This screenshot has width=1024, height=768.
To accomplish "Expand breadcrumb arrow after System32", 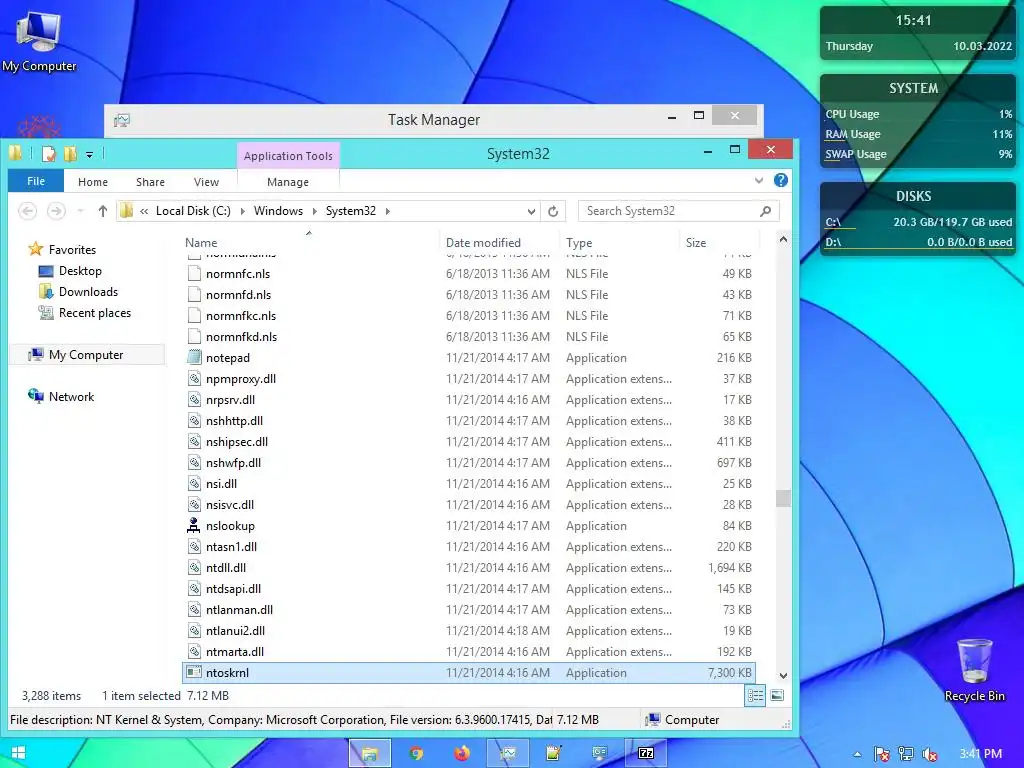I will 388,211.
